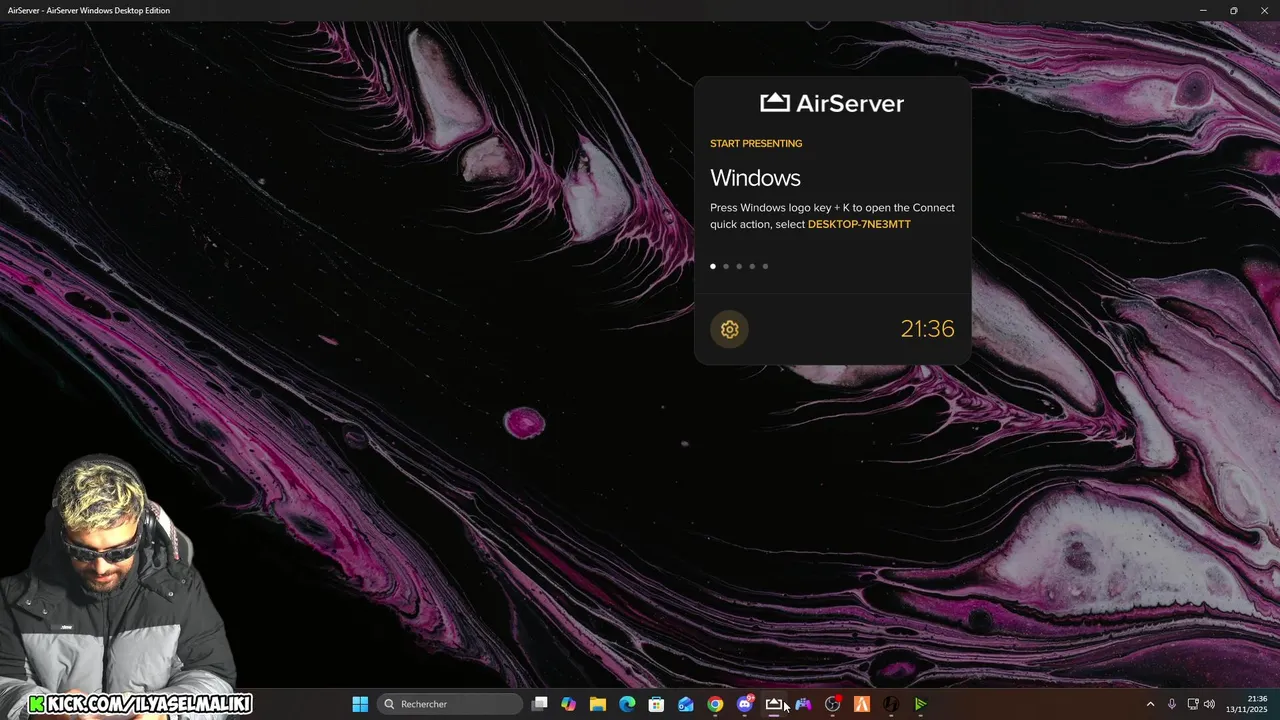Switch to the fourth slide indicator dot
The width and height of the screenshot is (1280, 720).
point(752,266)
